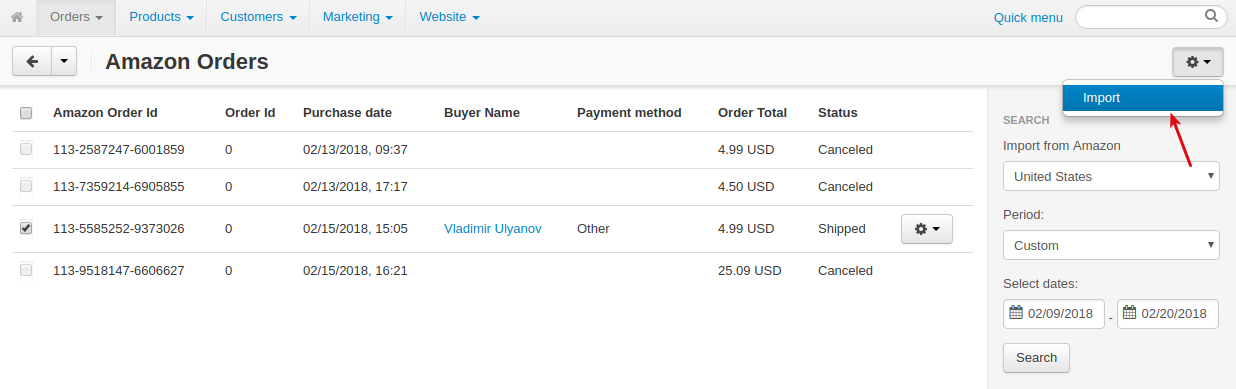The height and width of the screenshot is (389, 1236).
Task: Click order id 113-9518147-6606627
Action: (119, 270)
